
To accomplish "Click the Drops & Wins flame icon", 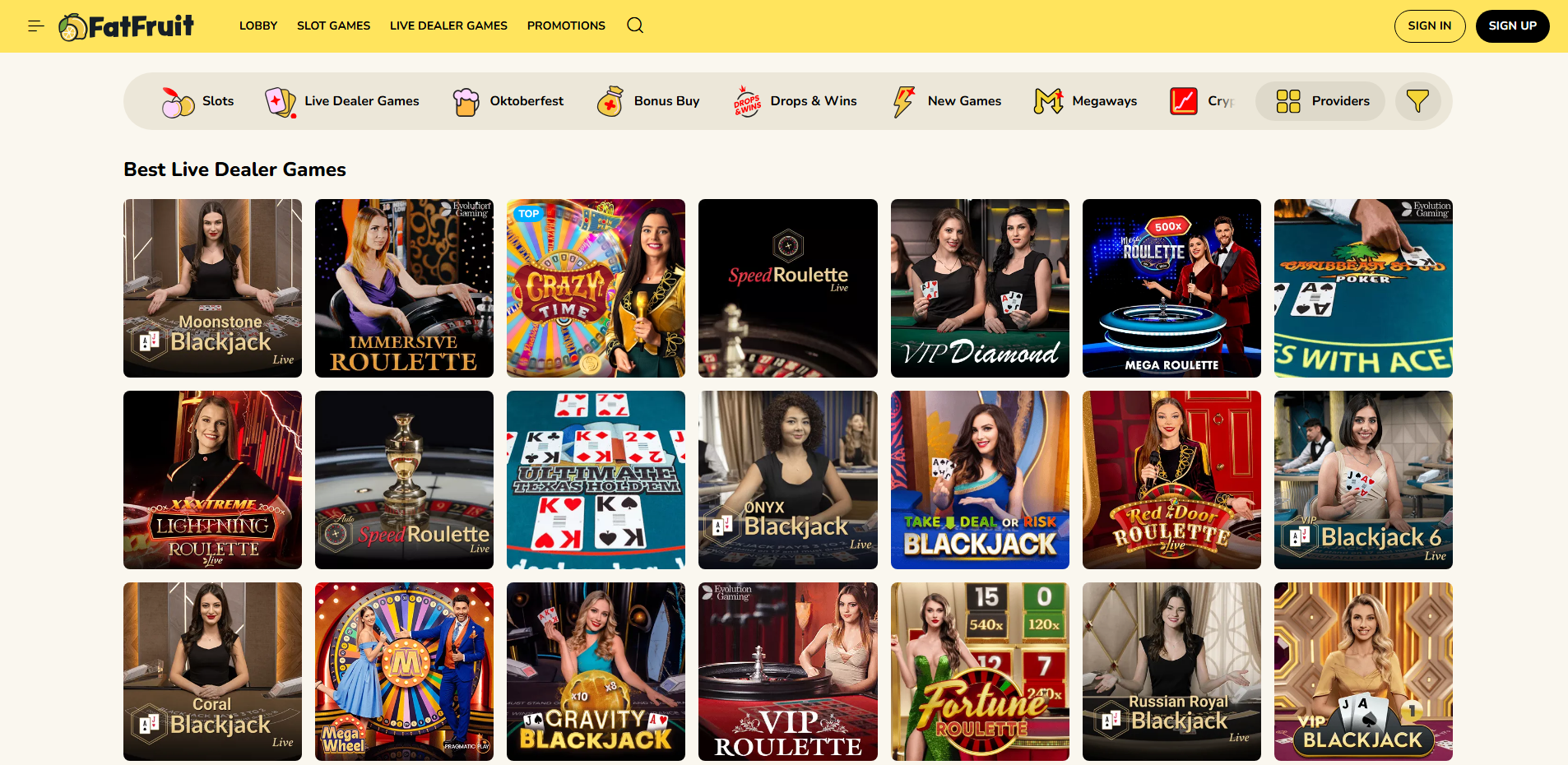I will [x=746, y=101].
